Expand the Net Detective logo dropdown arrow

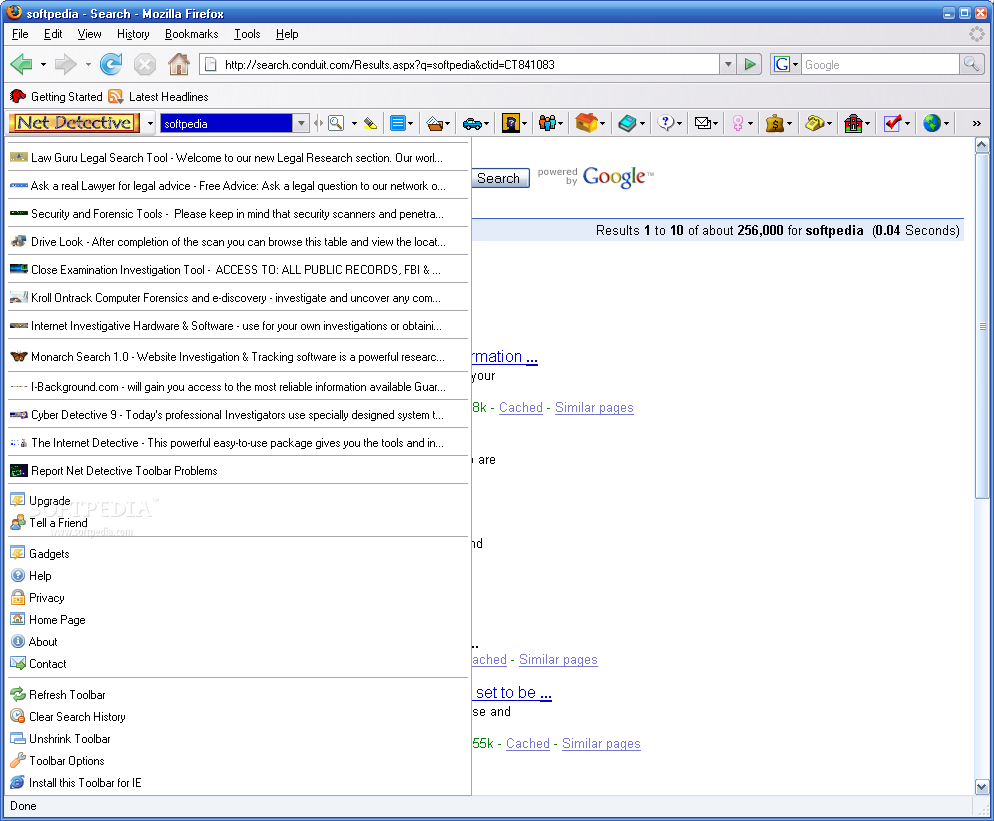[x=150, y=124]
